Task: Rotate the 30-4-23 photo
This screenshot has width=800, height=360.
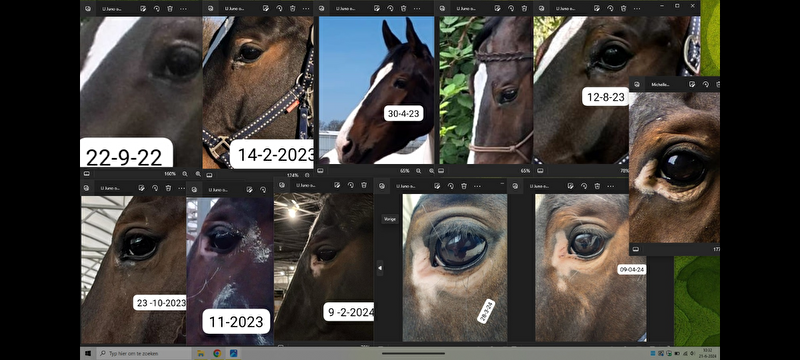Action: 390,9
